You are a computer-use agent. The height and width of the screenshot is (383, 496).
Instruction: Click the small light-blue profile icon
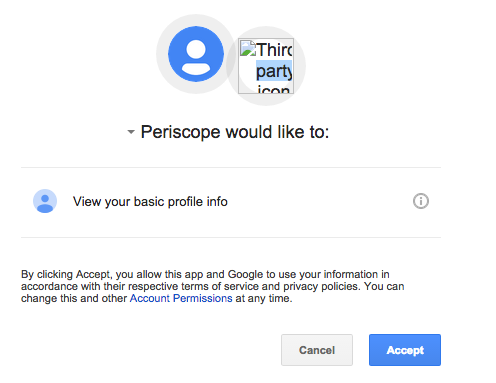pos(45,201)
